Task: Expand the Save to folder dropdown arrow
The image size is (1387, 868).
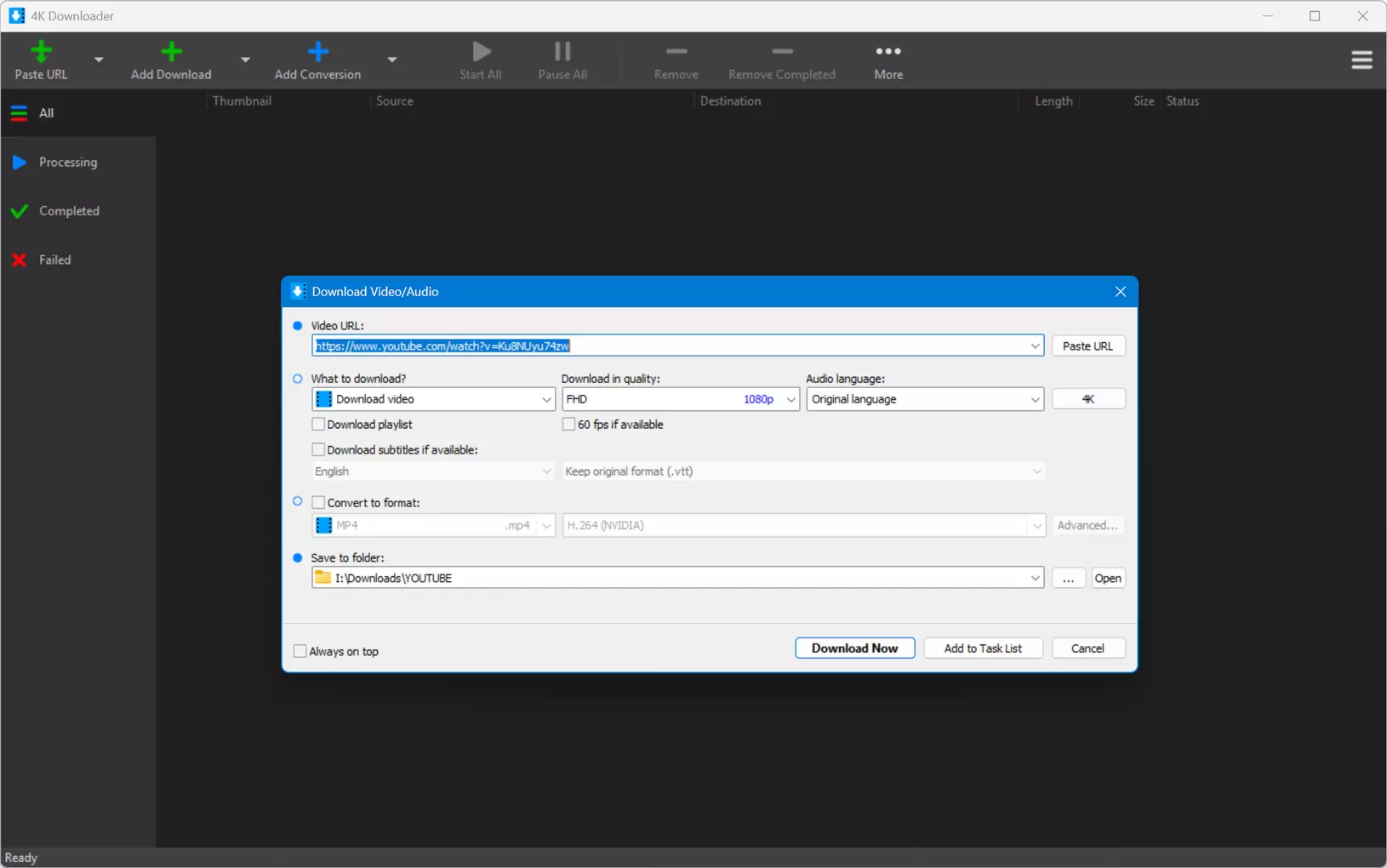Action: click(x=1035, y=579)
